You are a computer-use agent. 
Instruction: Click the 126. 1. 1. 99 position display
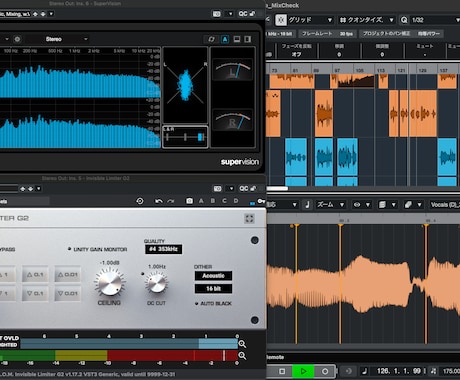(x=399, y=371)
